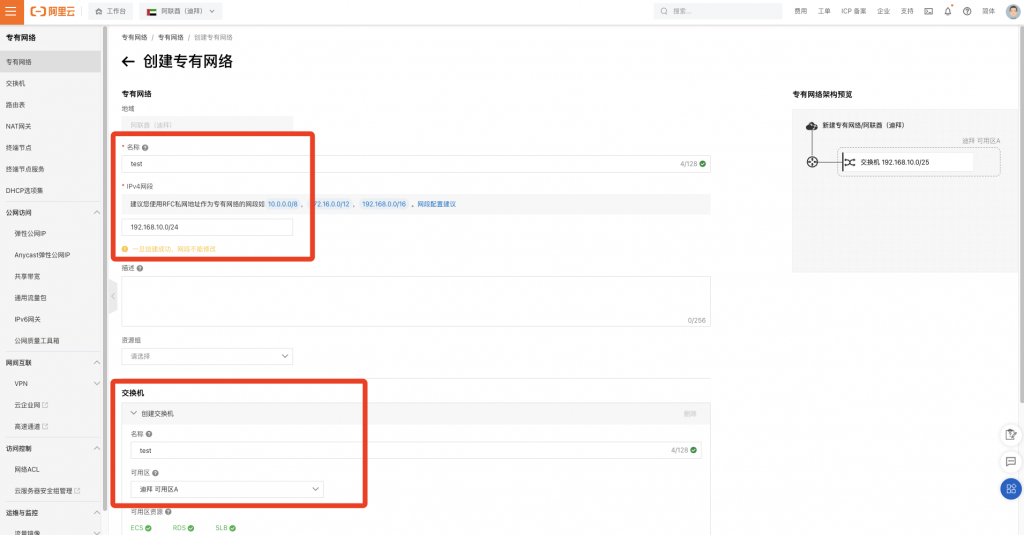Click the help icon next to 可用区资源
Image resolution: width=1024 pixels, height=535 pixels.
coord(168,512)
